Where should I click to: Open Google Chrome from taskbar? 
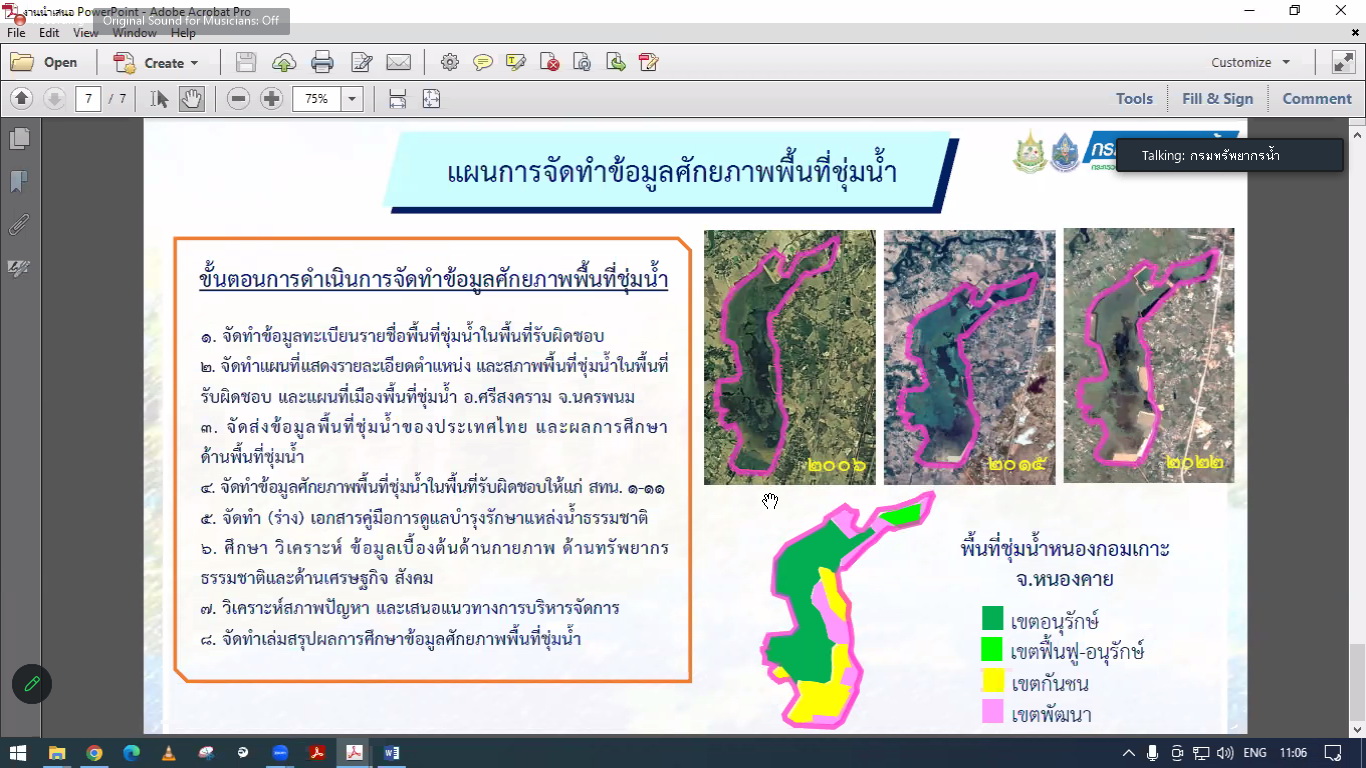pyautogui.click(x=94, y=753)
